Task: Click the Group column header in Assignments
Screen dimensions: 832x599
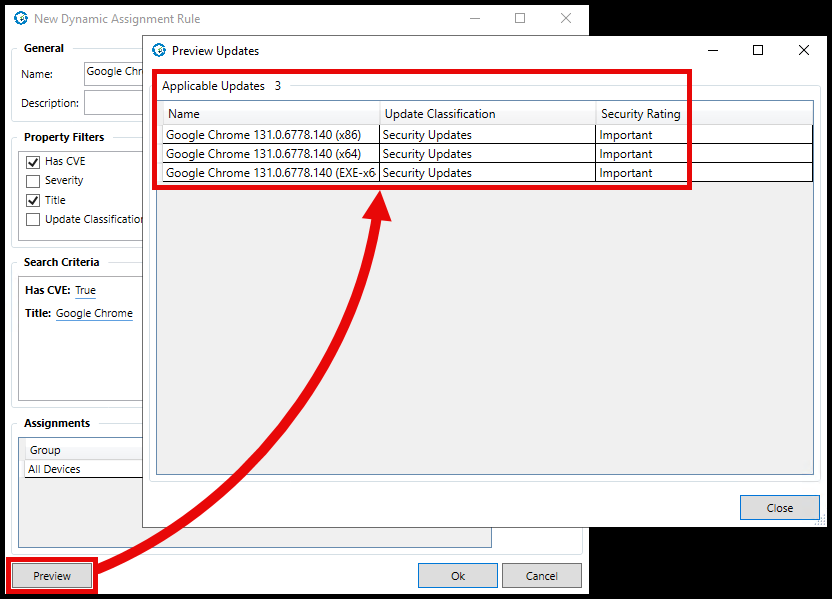Action: point(84,450)
